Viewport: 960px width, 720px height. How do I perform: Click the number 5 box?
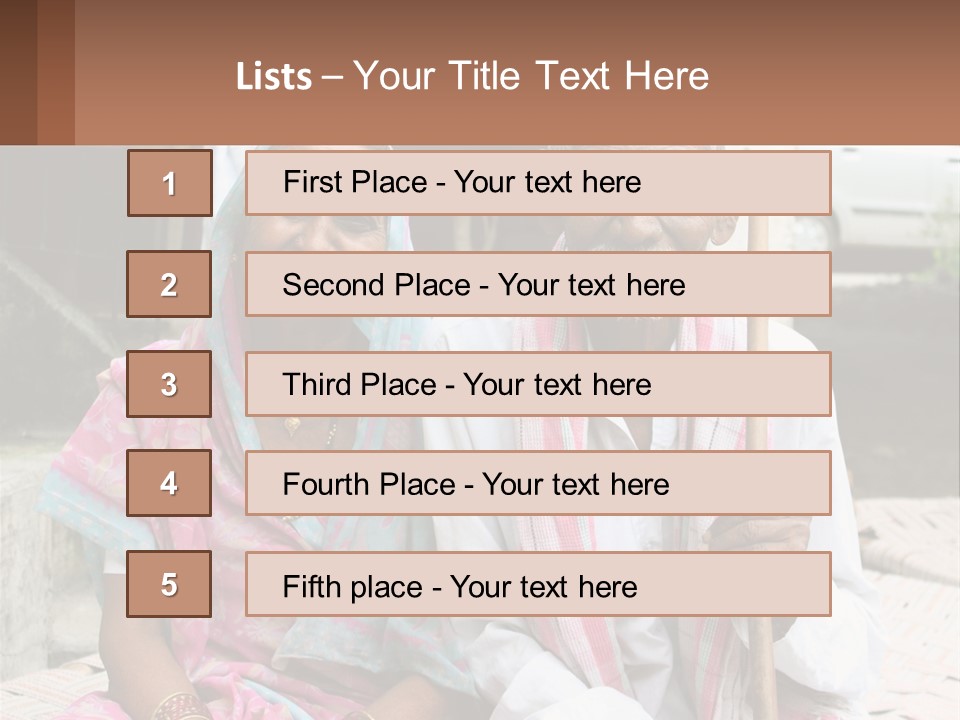[x=169, y=584]
